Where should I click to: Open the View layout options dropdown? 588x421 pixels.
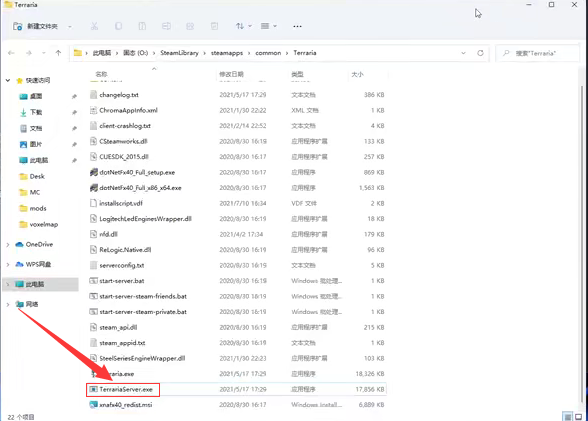pos(268,26)
